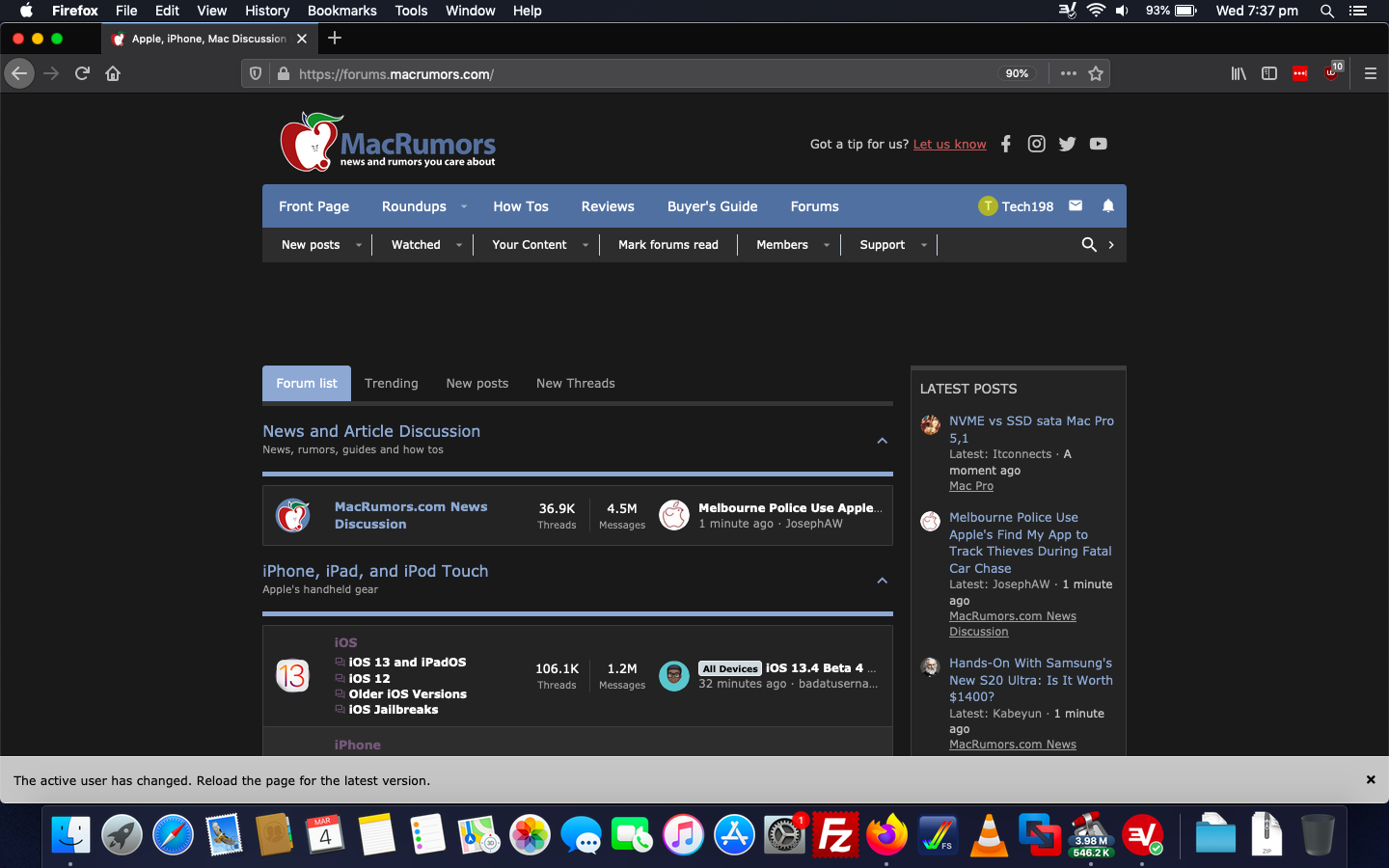The image size is (1389, 868).
Task: Select the Forum list tab
Action: coord(307,383)
